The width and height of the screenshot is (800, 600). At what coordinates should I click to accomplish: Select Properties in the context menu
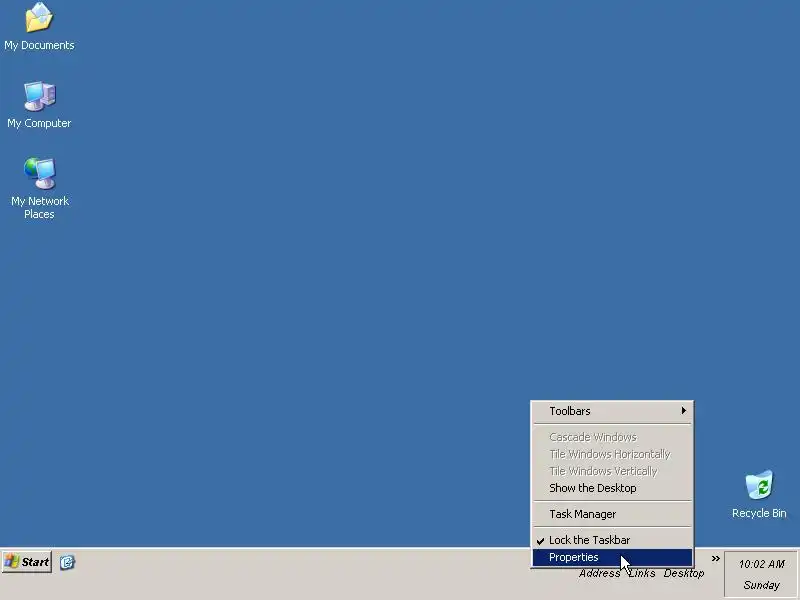click(612, 558)
